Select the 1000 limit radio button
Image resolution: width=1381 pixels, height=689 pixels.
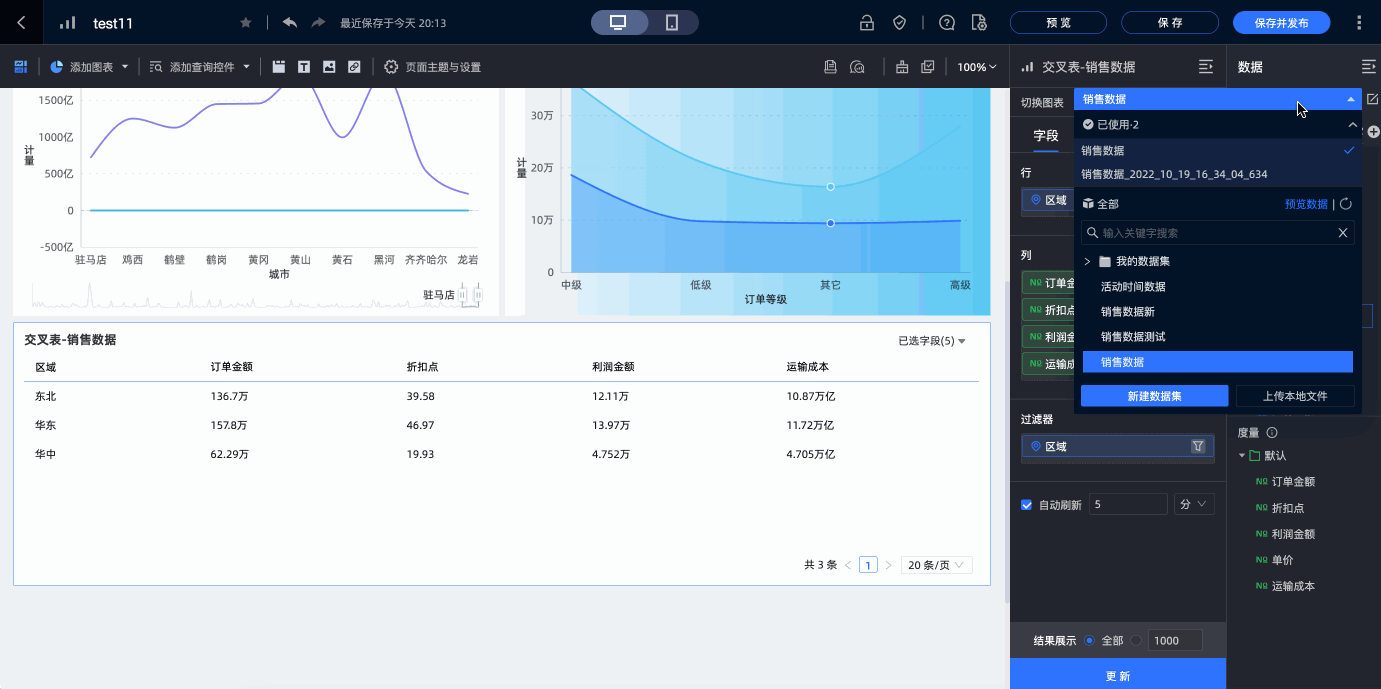(1136, 640)
